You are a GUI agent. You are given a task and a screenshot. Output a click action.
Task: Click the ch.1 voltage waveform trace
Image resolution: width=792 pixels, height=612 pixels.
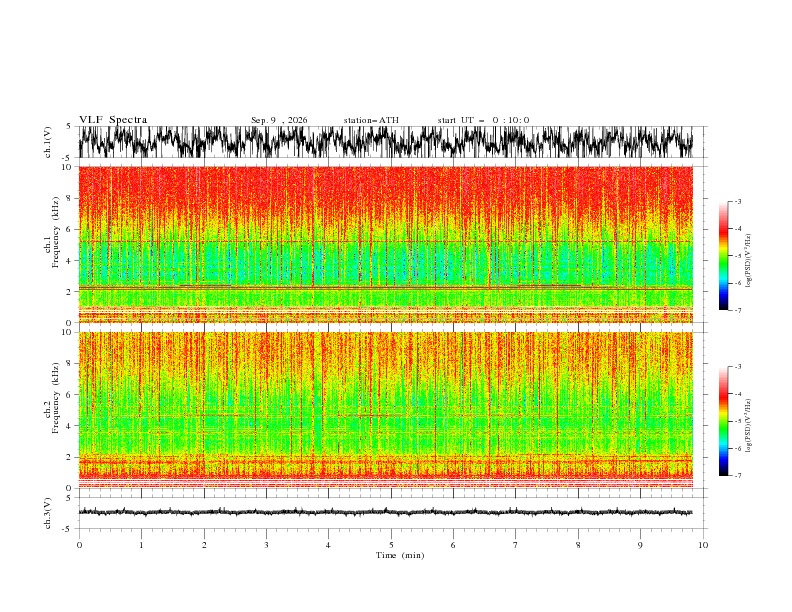pyautogui.click(x=386, y=142)
